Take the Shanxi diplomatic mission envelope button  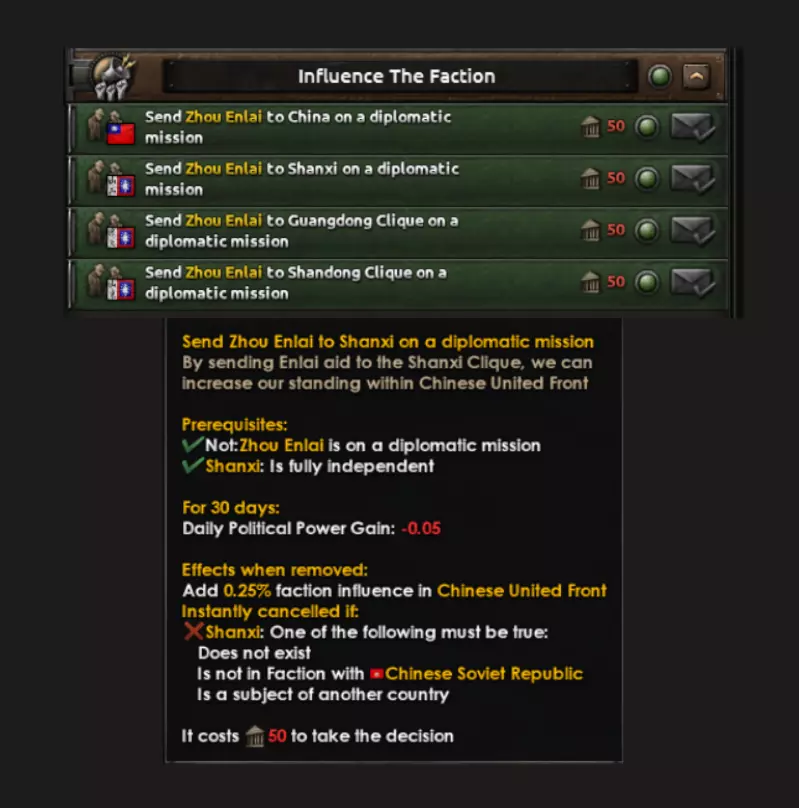tap(693, 179)
